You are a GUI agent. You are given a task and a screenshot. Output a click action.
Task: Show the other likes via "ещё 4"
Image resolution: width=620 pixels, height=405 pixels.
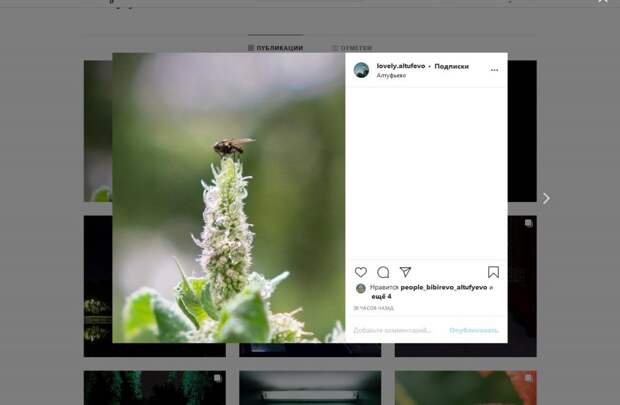tap(381, 296)
